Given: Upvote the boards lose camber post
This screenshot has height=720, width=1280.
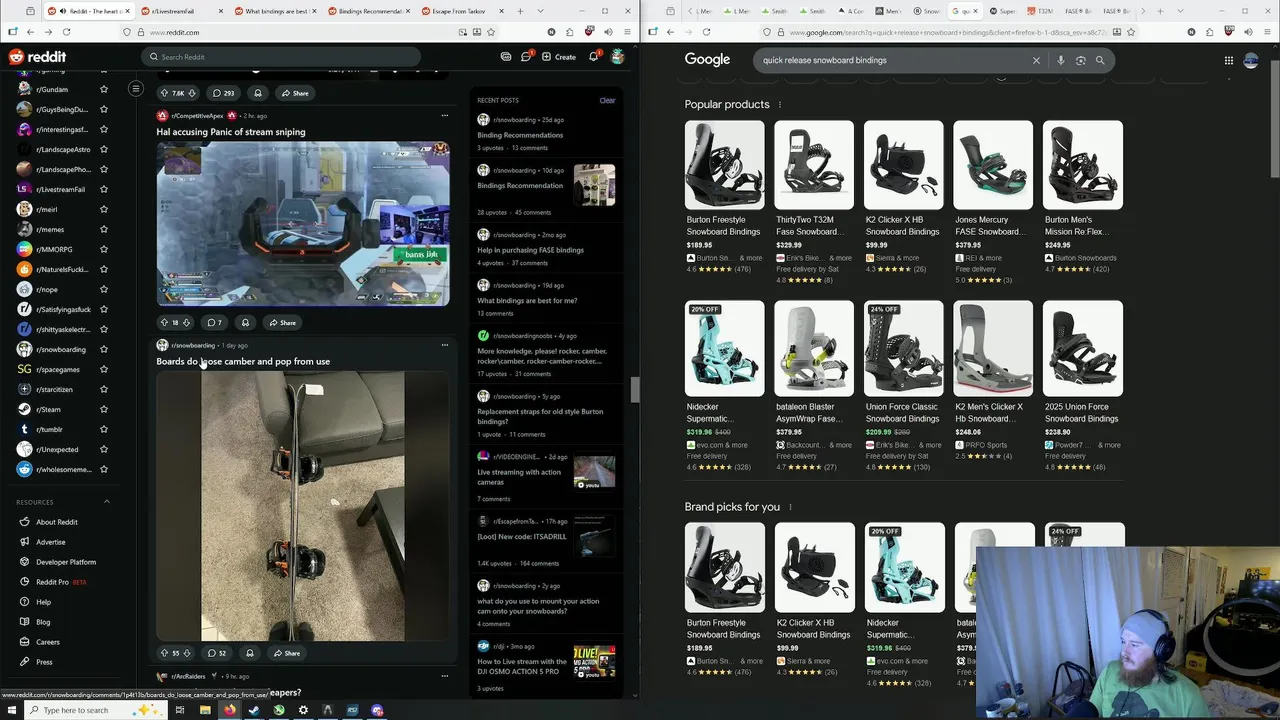Looking at the screenshot, I should 164,653.
